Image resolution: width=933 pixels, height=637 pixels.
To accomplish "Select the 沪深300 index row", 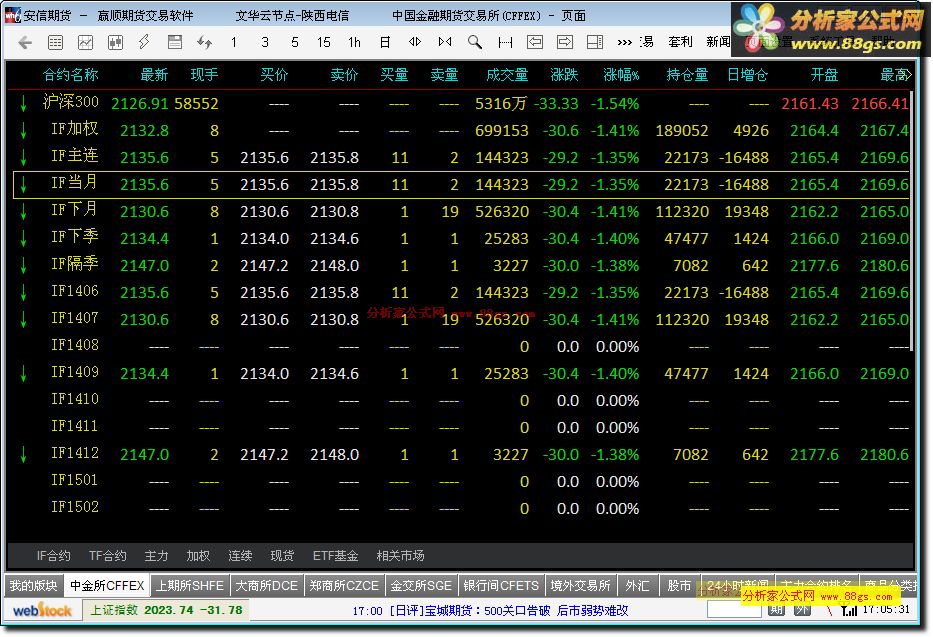I will [461, 103].
